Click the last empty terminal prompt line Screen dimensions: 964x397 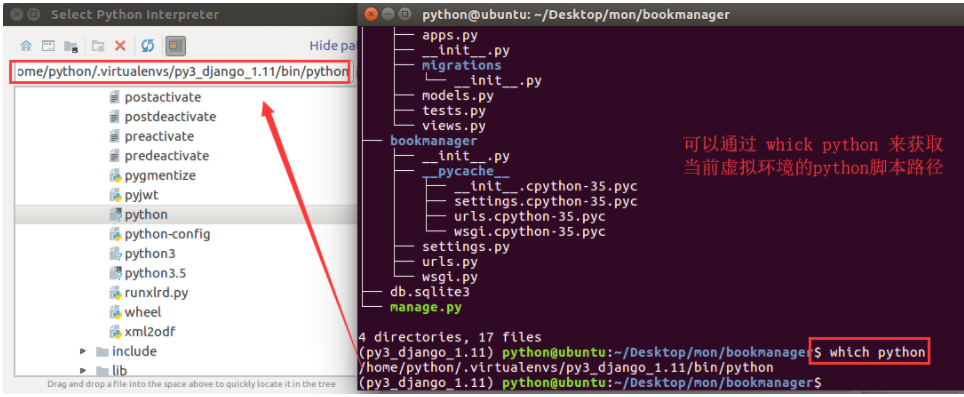pyautogui.click(x=590, y=383)
